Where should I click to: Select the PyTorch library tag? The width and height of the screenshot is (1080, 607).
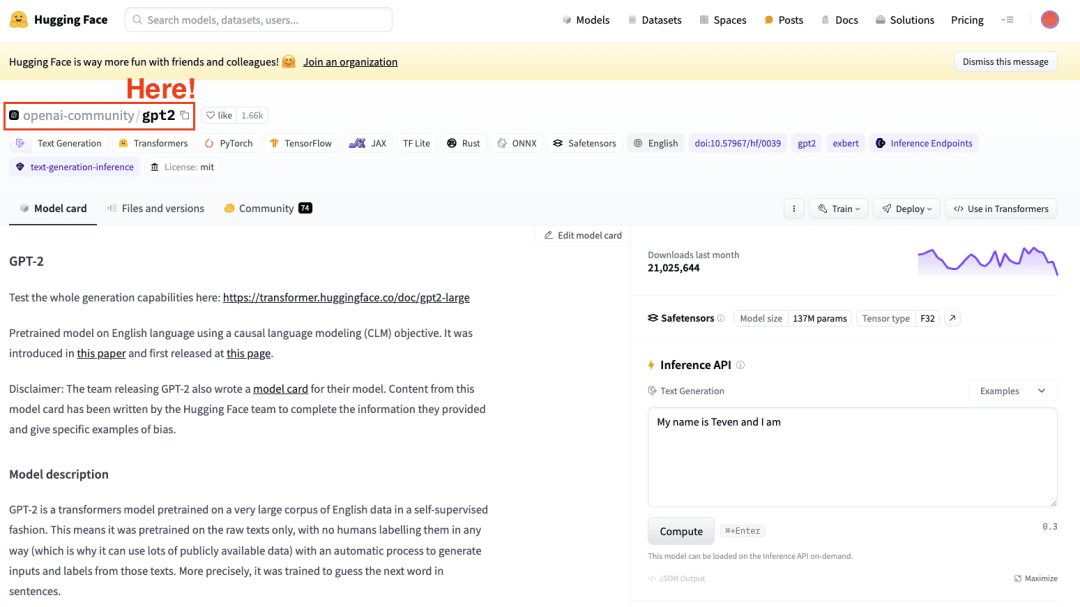pos(229,143)
